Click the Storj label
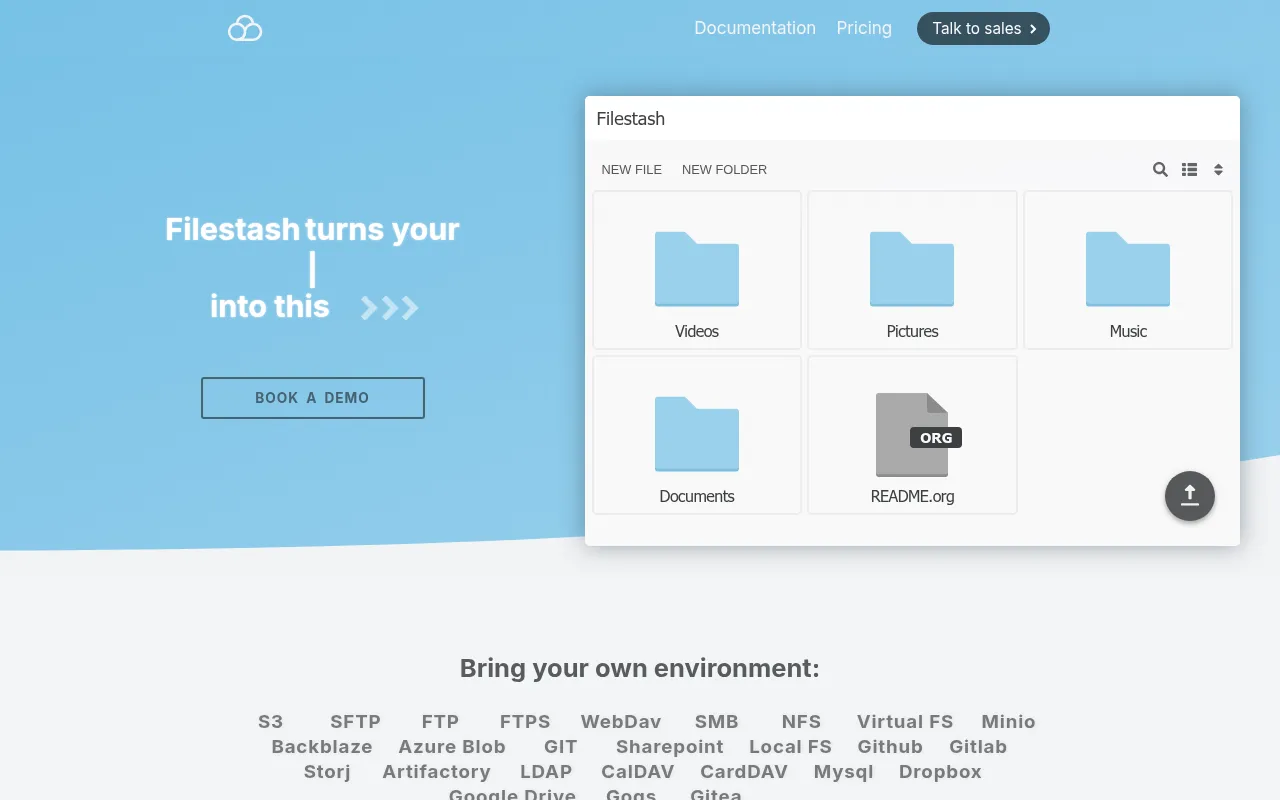1280x800 pixels. [x=327, y=772]
